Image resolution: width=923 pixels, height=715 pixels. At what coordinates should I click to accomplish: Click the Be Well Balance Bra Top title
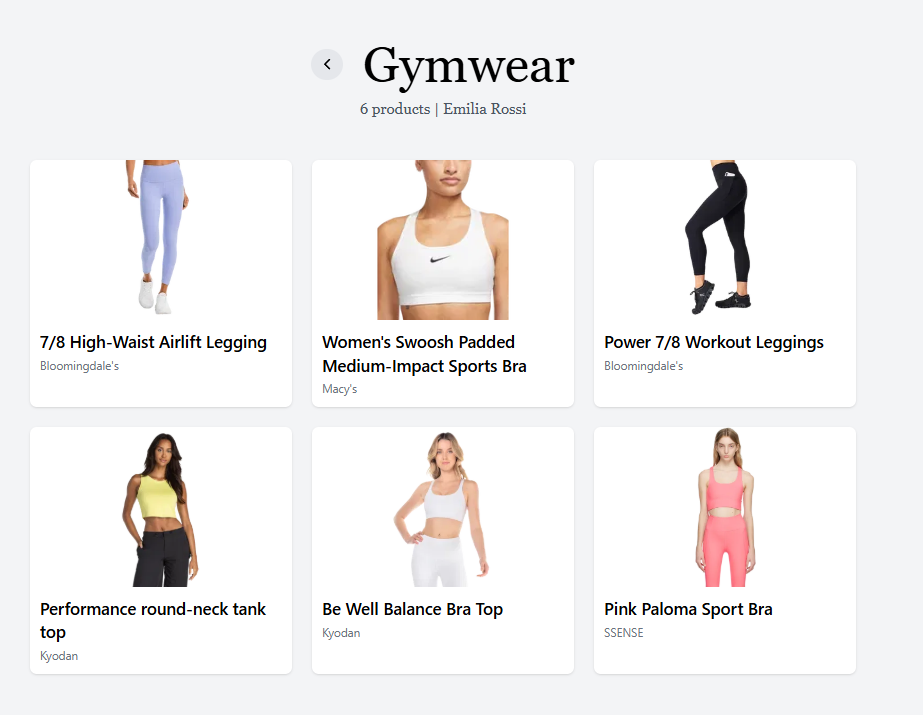click(x=412, y=609)
